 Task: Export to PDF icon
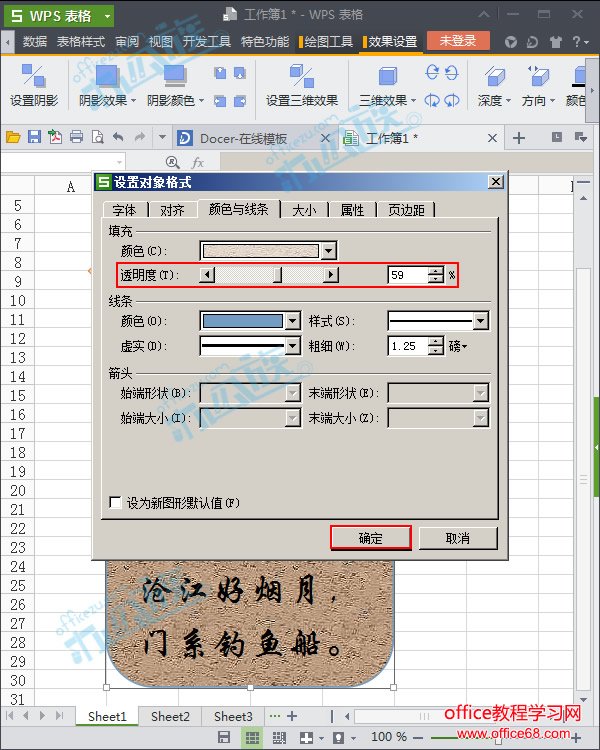[55, 138]
